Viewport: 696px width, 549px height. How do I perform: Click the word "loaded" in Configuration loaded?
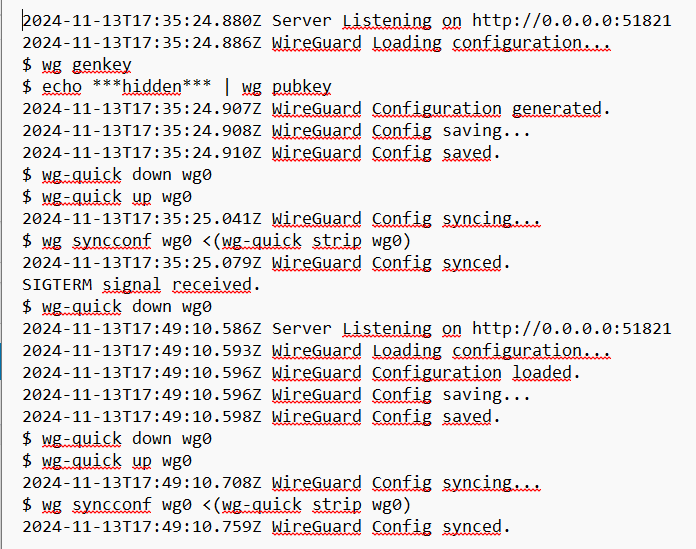(542, 372)
